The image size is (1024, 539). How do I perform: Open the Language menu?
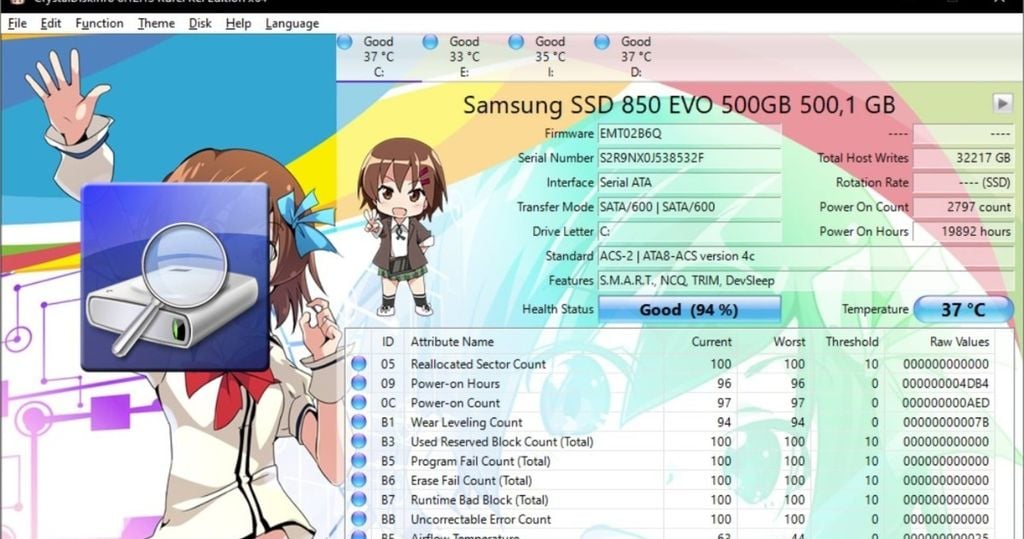click(292, 24)
